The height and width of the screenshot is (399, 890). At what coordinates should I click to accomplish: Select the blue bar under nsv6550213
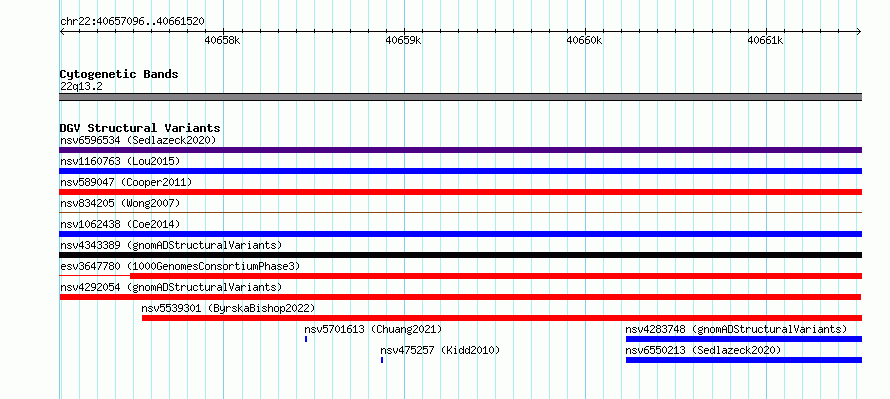pos(744,360)
